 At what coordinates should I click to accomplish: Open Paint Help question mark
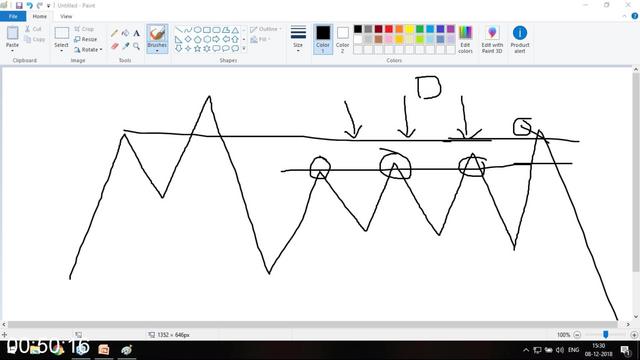[x=635, y=16]
